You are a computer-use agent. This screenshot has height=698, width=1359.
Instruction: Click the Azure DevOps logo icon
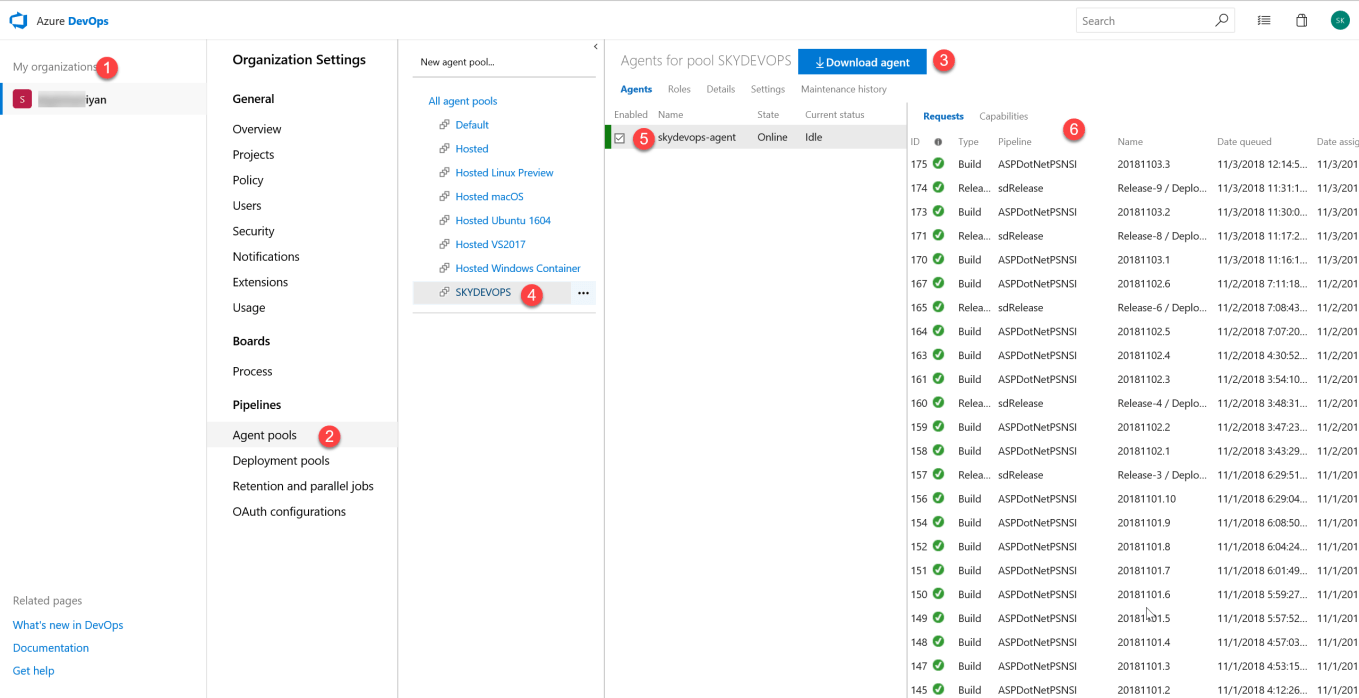tap(18, 20)
